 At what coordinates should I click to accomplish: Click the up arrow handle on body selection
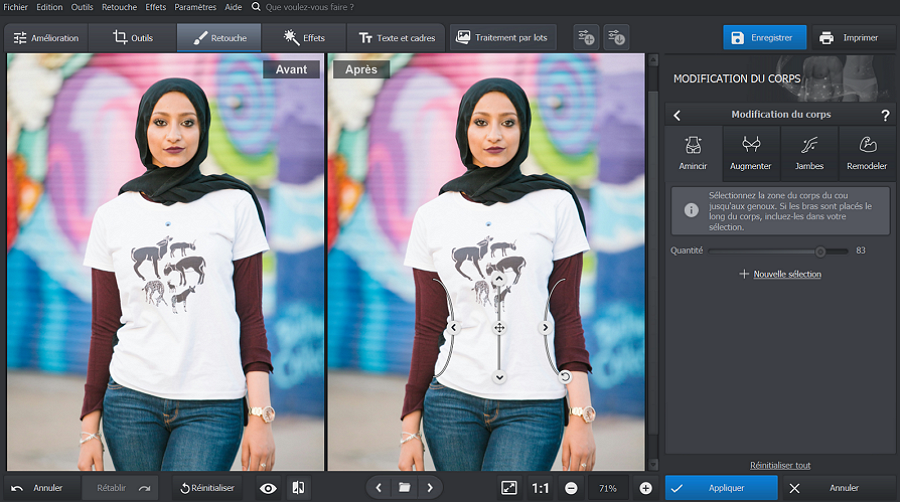point(499,279)
